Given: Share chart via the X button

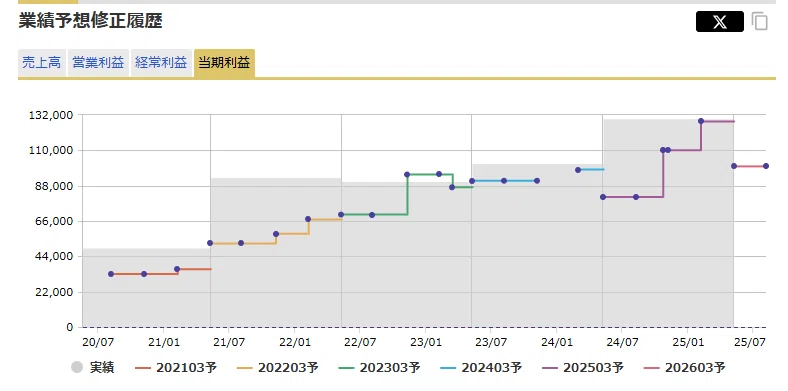Looking at the screenshot, I should point(719,22).
